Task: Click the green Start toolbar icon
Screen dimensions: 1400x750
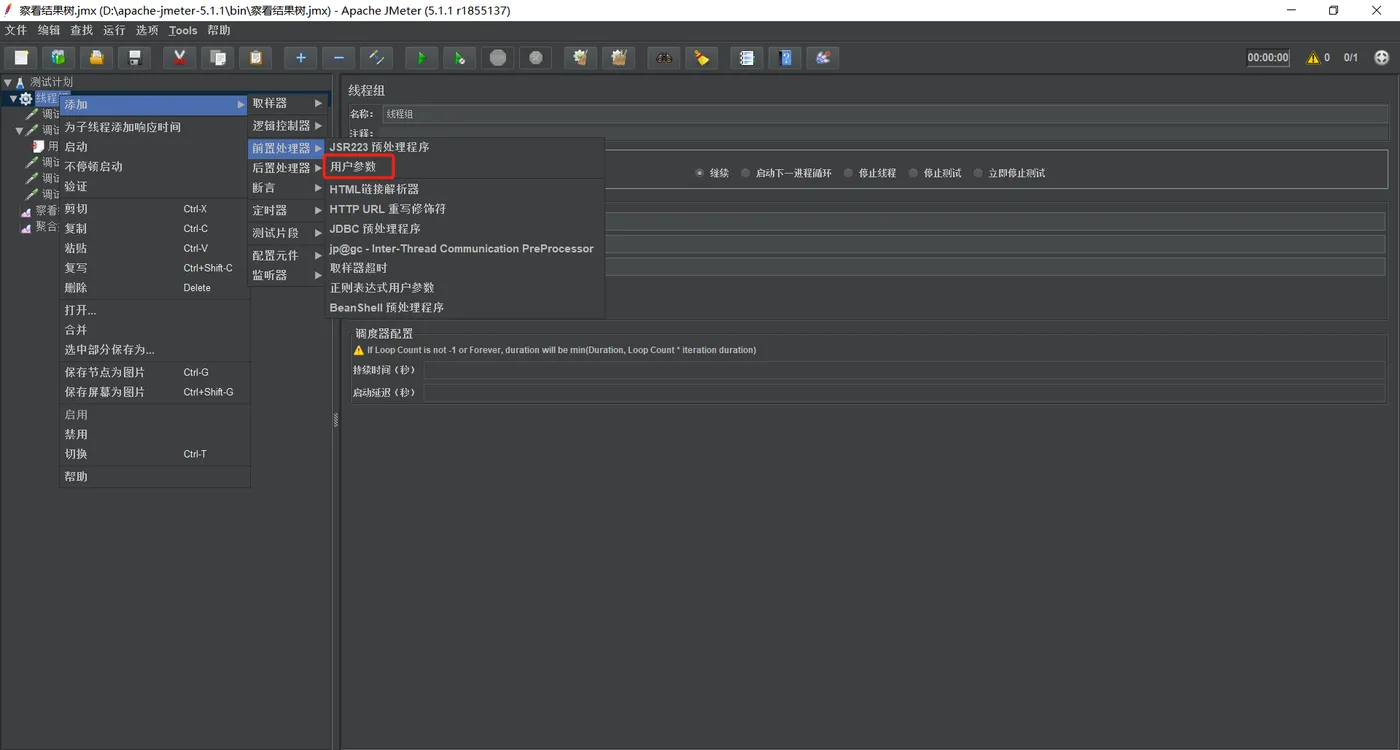Action: pos(421,58)
